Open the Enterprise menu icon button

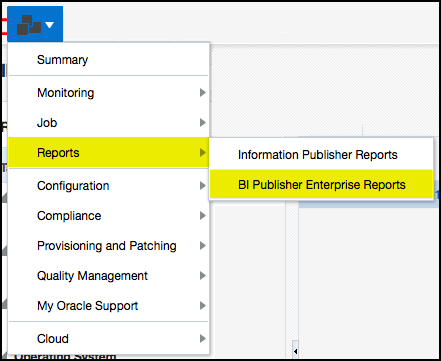35,24
